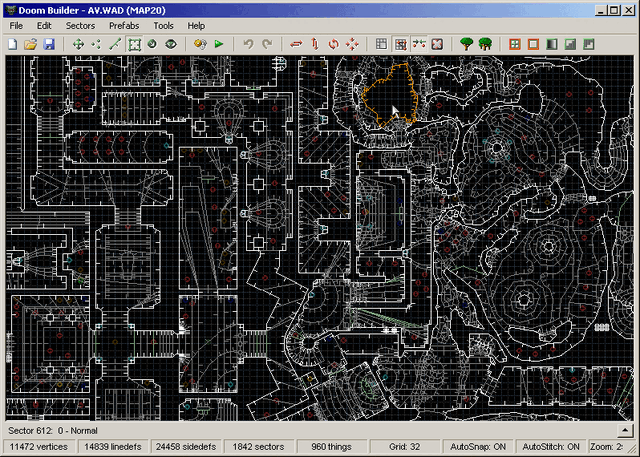
Task: Click the 'AutoSnap: ON' status indicator
Action: (478, 447)
